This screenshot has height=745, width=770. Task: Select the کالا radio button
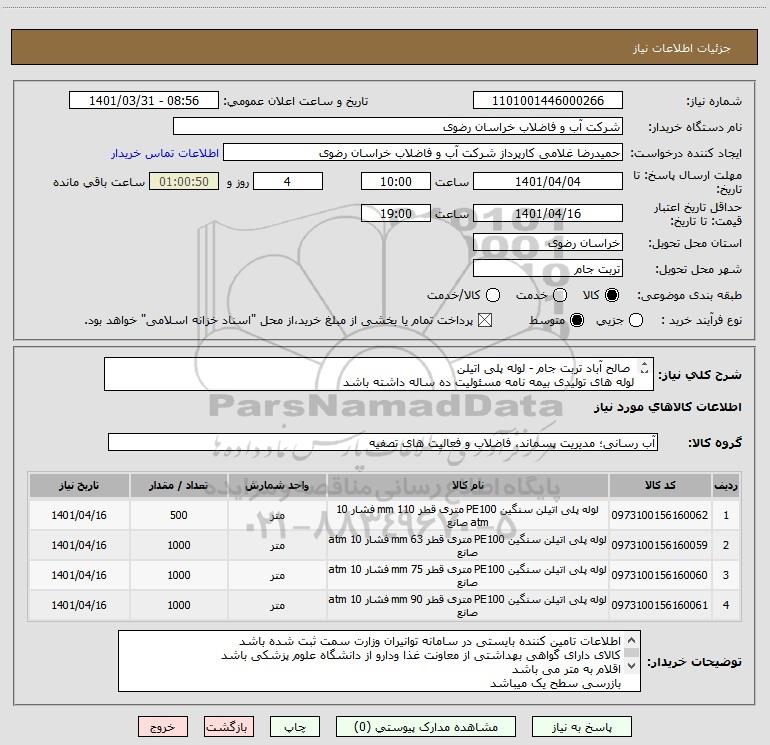(x=611, y=295)
